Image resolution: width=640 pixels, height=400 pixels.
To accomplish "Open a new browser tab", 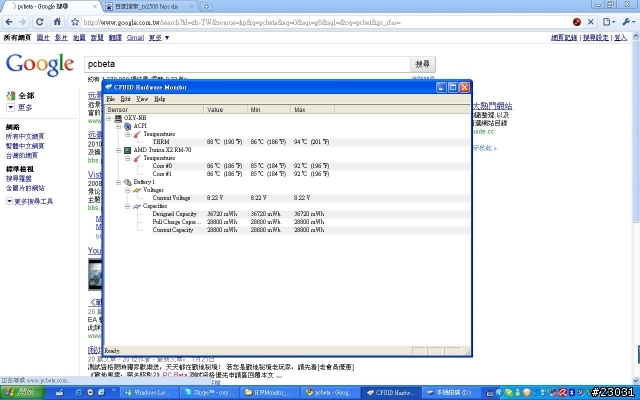I will (207, 7).
